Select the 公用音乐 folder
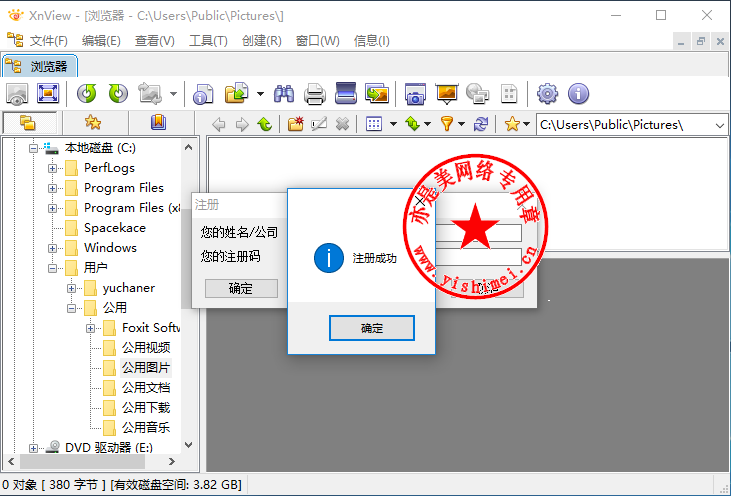Viewport: 731px width, 496px height. point(146,428)
